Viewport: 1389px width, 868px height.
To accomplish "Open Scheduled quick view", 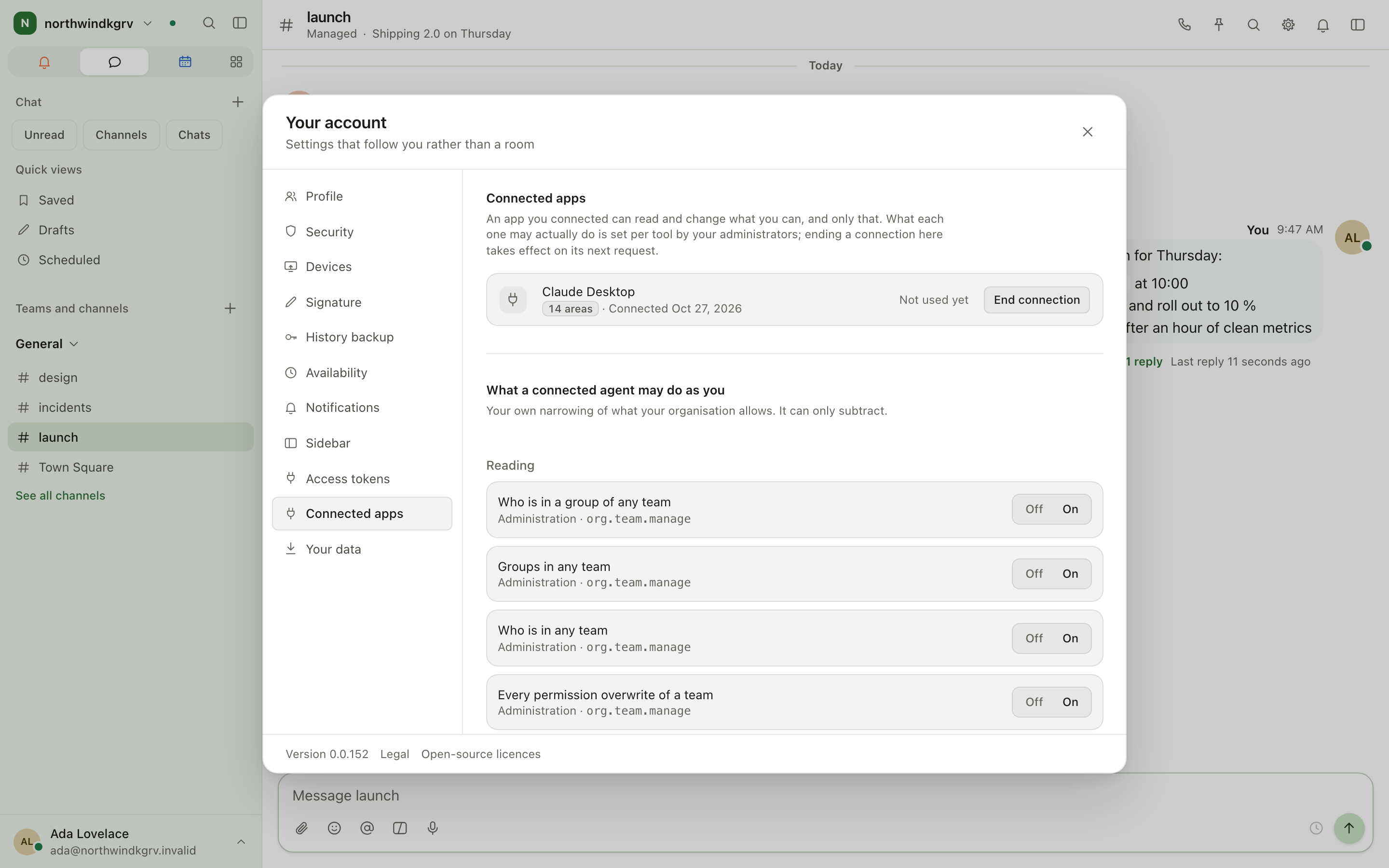I will (130, 260).
